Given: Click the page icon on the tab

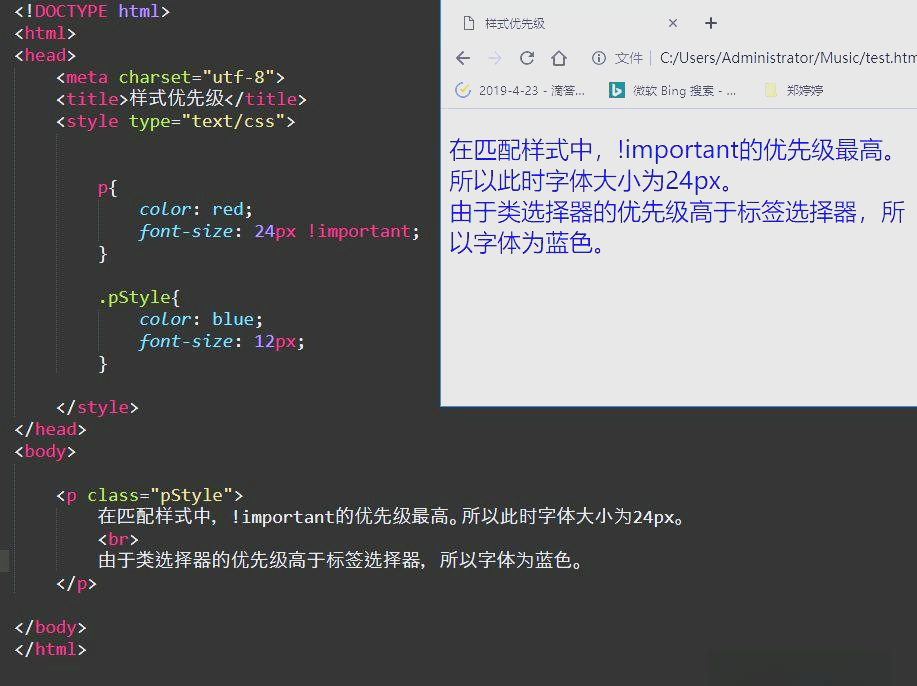Looking at the screenshot, I should pyautogui.click(x=468, y=23).
